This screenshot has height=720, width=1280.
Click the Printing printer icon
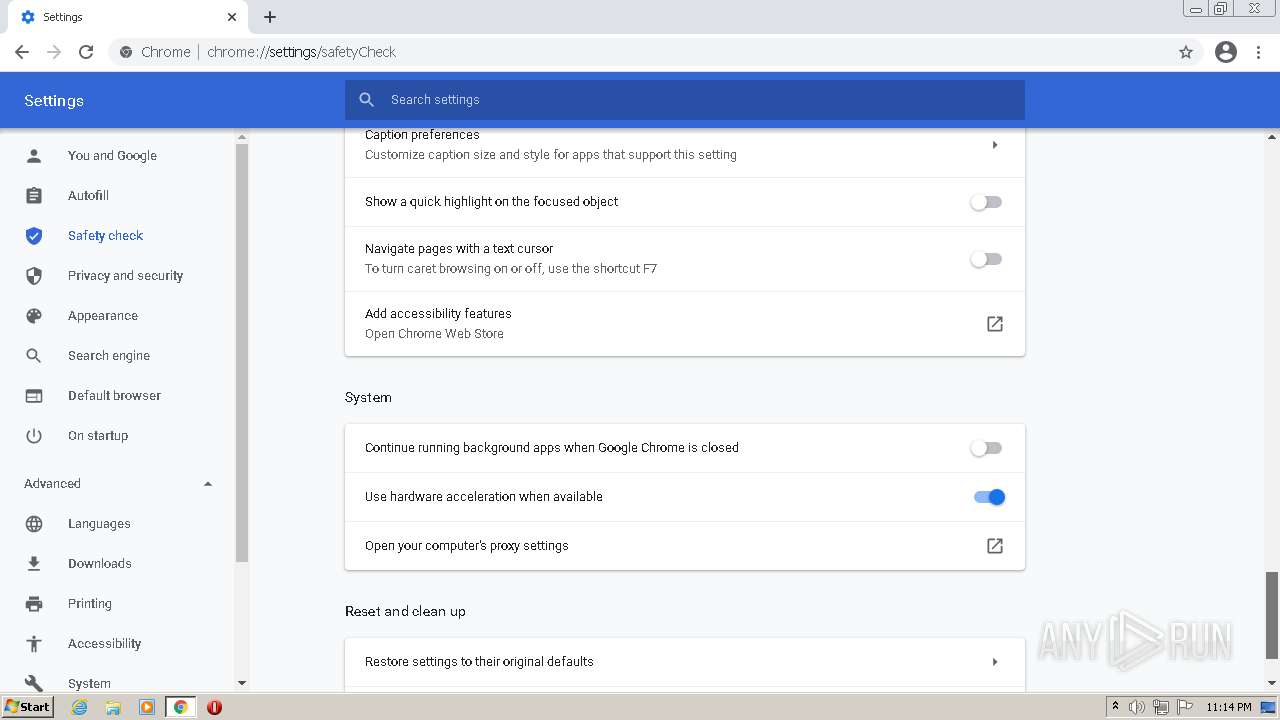[34, 604]
